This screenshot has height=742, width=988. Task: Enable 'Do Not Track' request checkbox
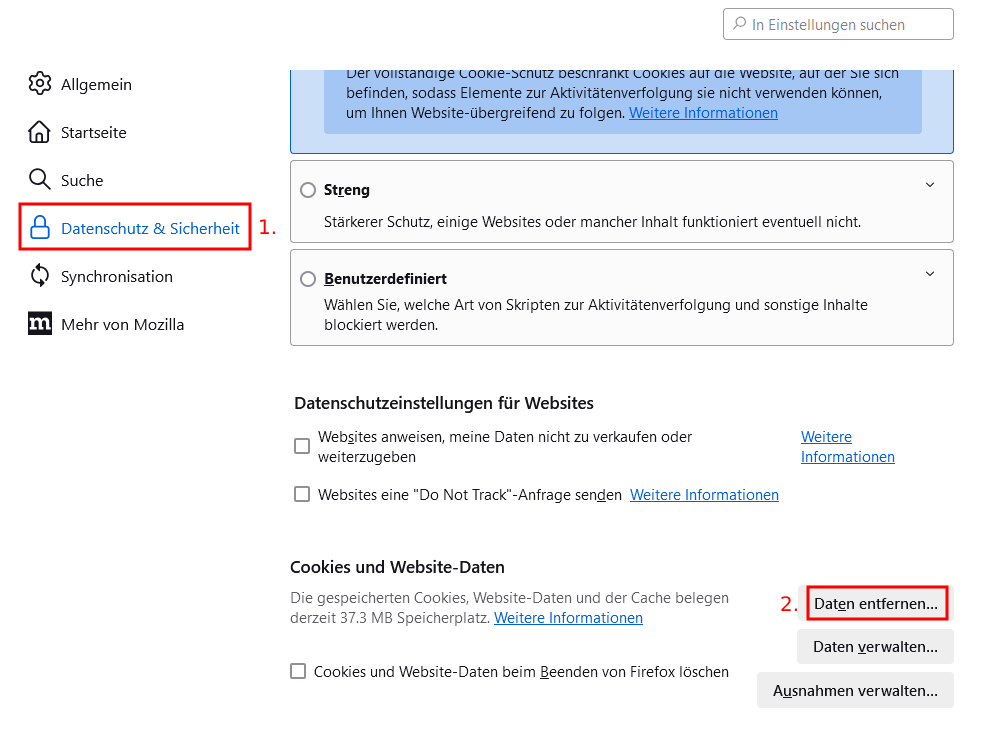pyautogui.click(x=302, y=494)
